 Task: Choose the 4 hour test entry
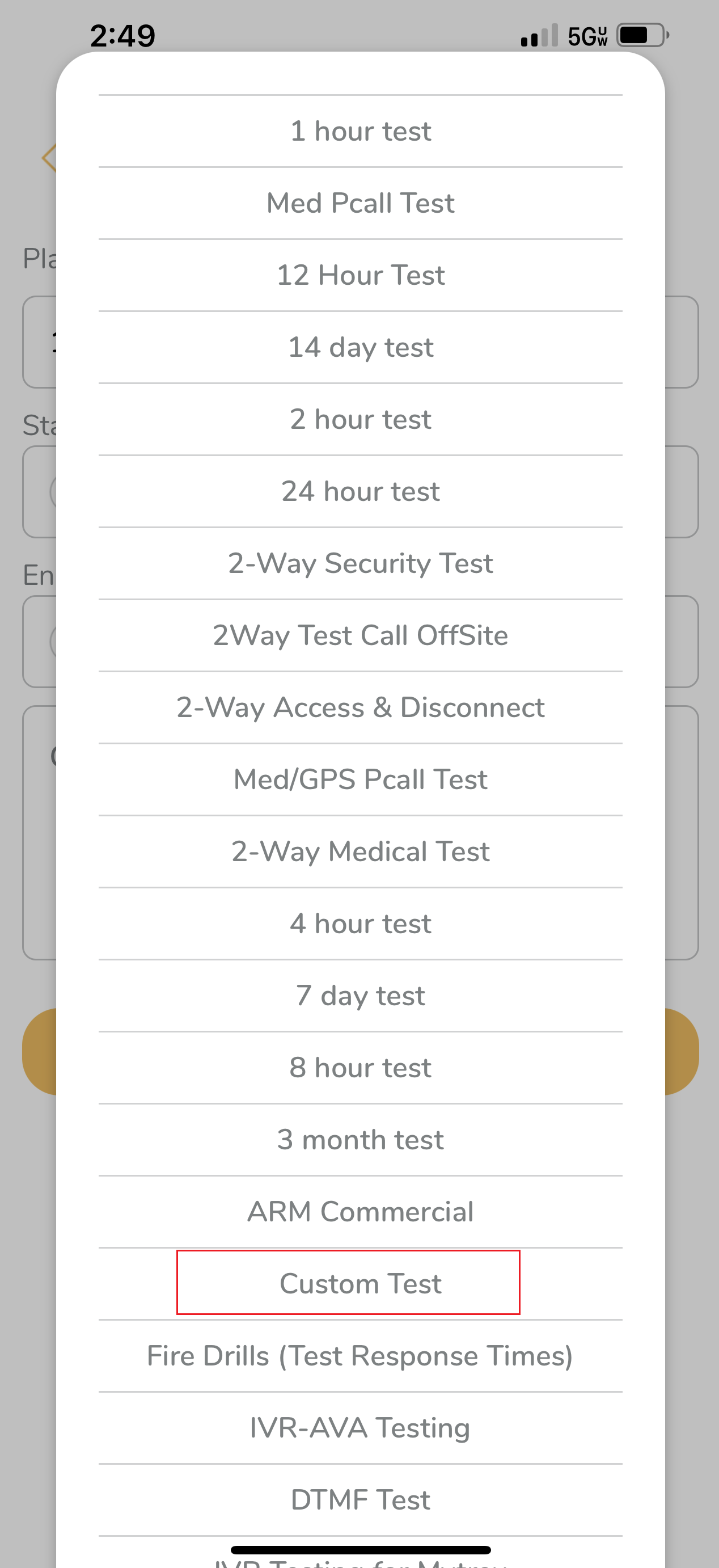coord(360,924)
